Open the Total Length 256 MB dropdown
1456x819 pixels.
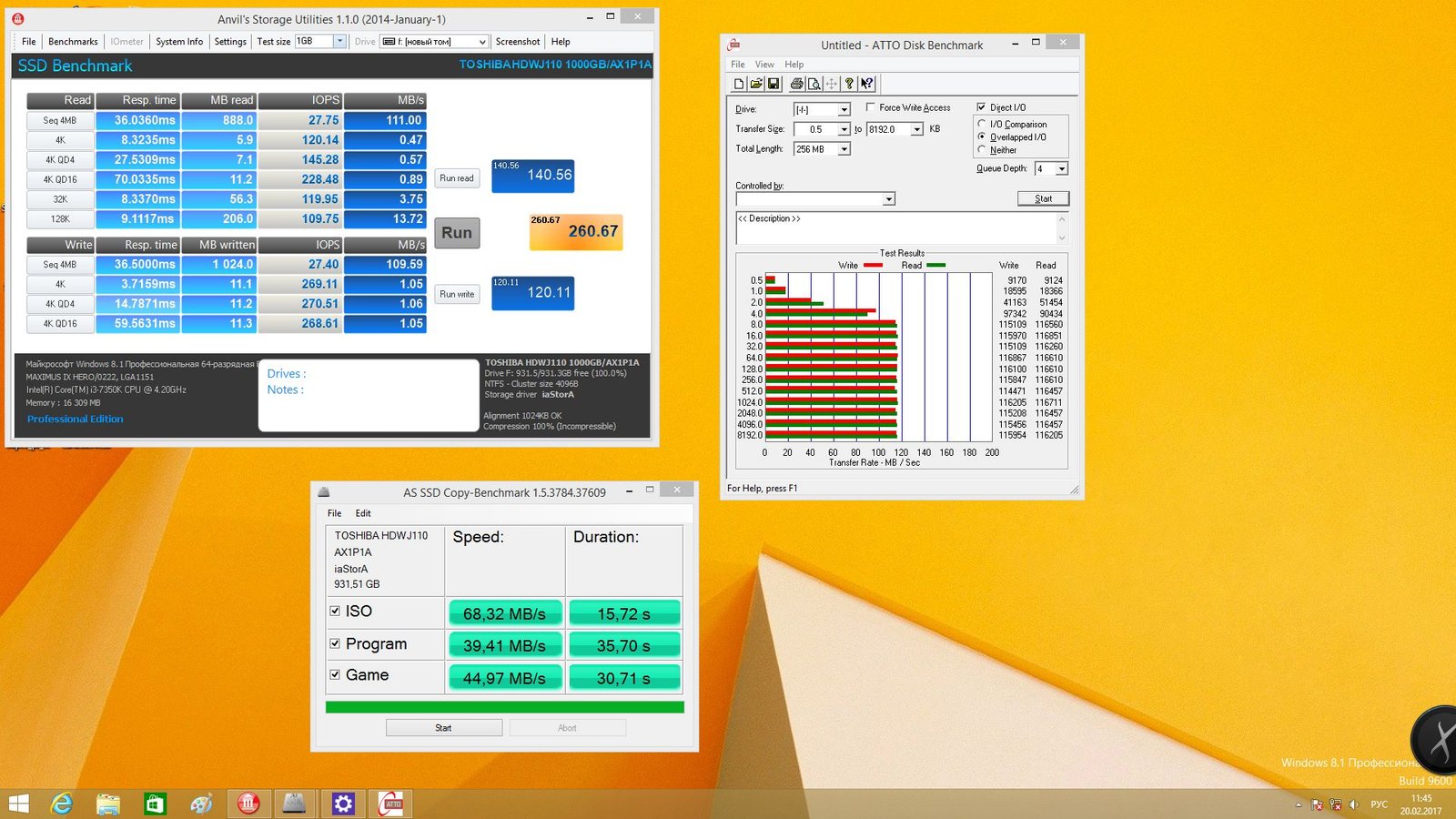844,149
